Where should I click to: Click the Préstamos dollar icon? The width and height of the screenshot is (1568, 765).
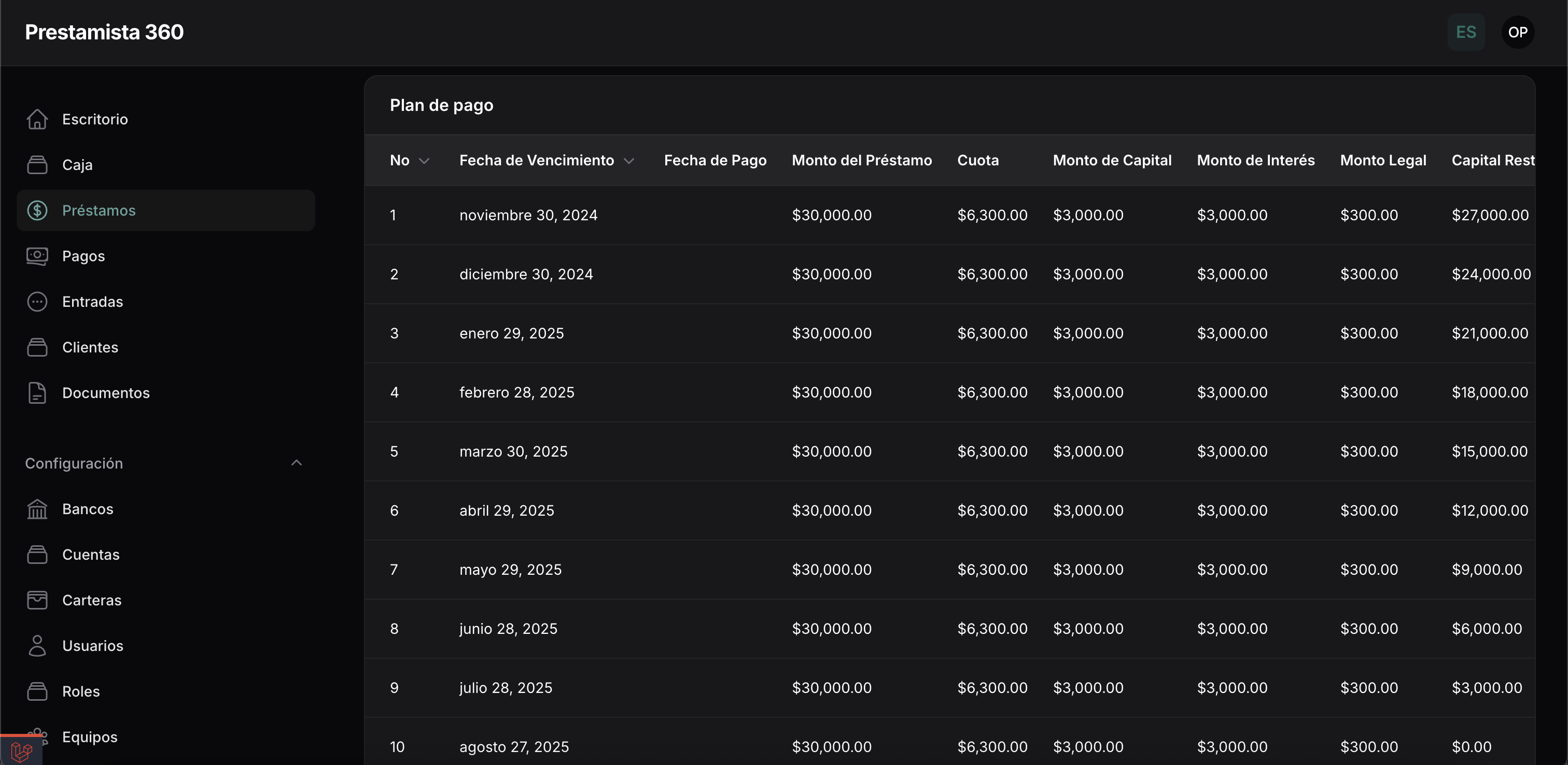(37, 210)
